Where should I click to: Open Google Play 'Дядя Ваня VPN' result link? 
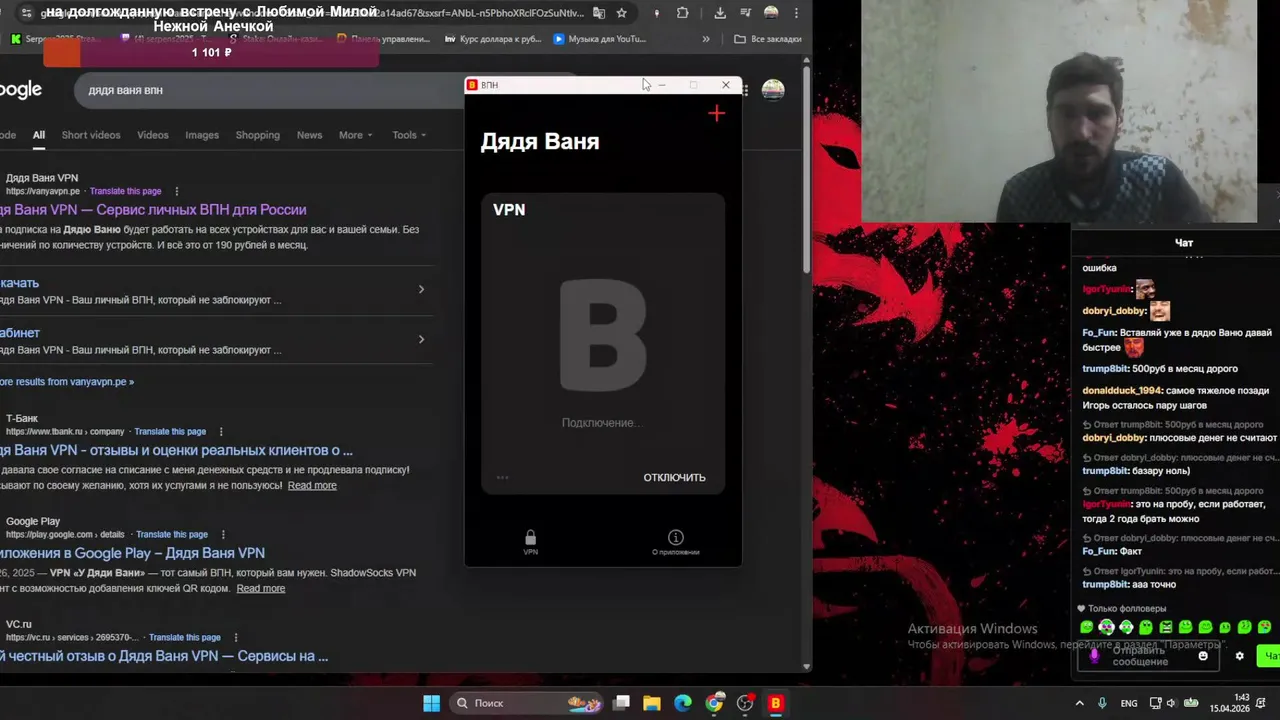coord(132,553)
